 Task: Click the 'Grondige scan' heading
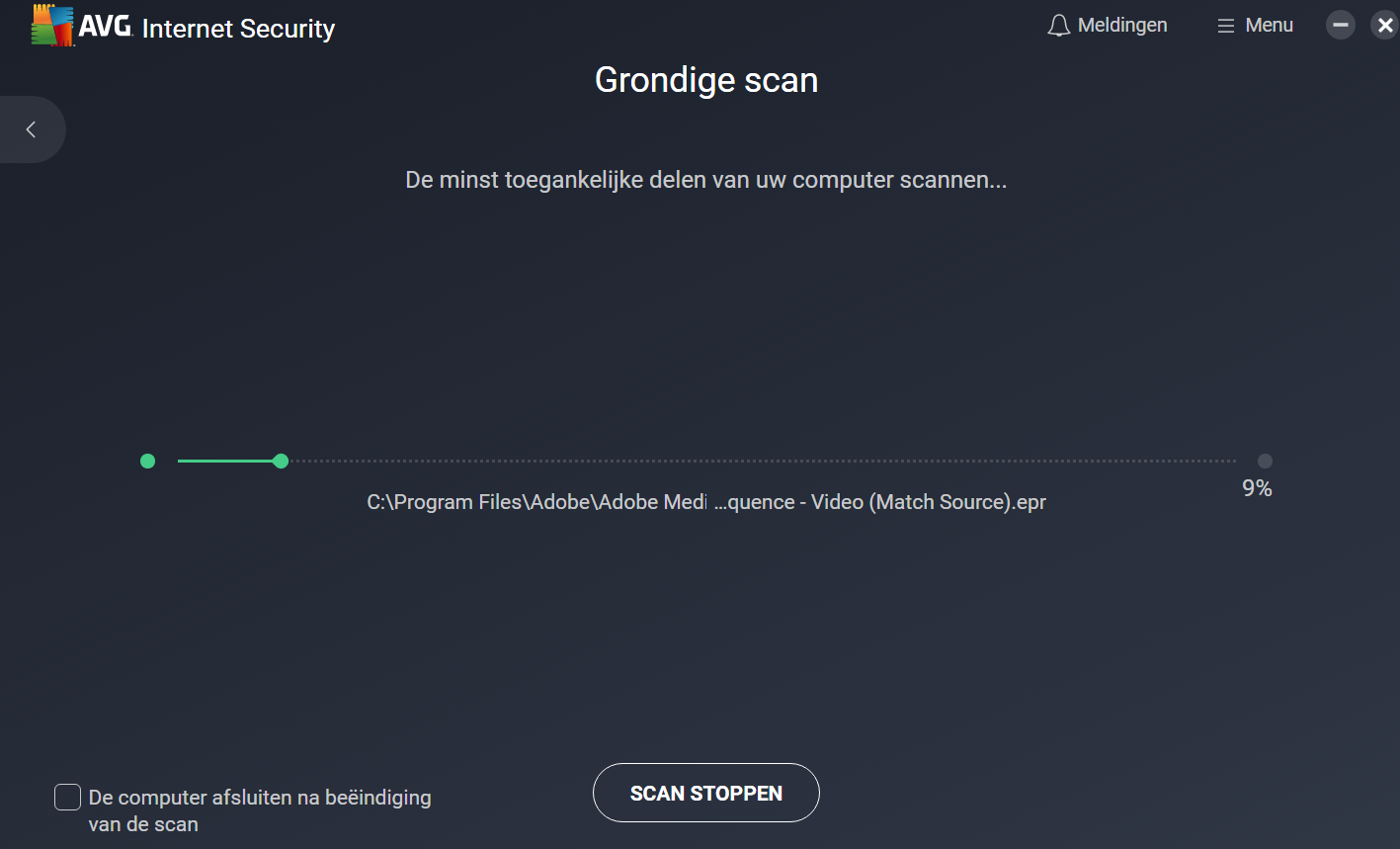click(705, 80)
